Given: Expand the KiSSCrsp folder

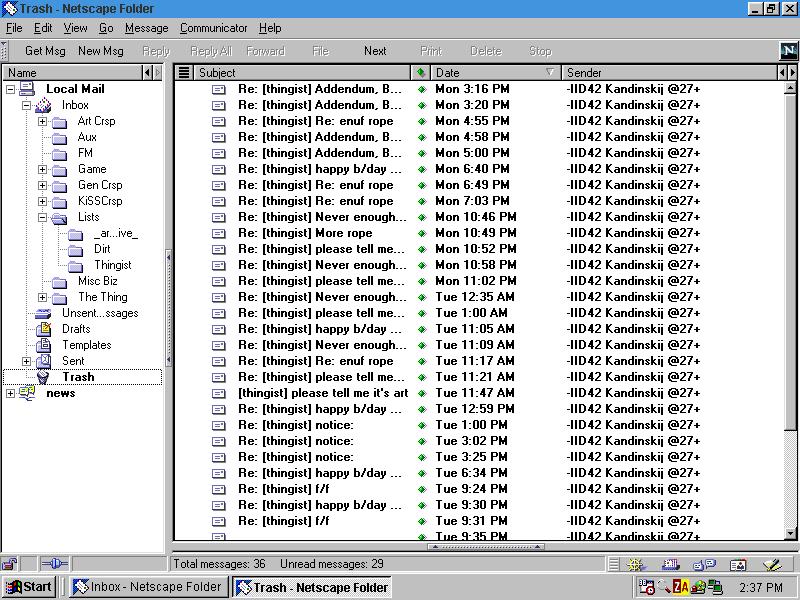Looking at the screenshot, I should pyautogui.click(x=42, y=201).
